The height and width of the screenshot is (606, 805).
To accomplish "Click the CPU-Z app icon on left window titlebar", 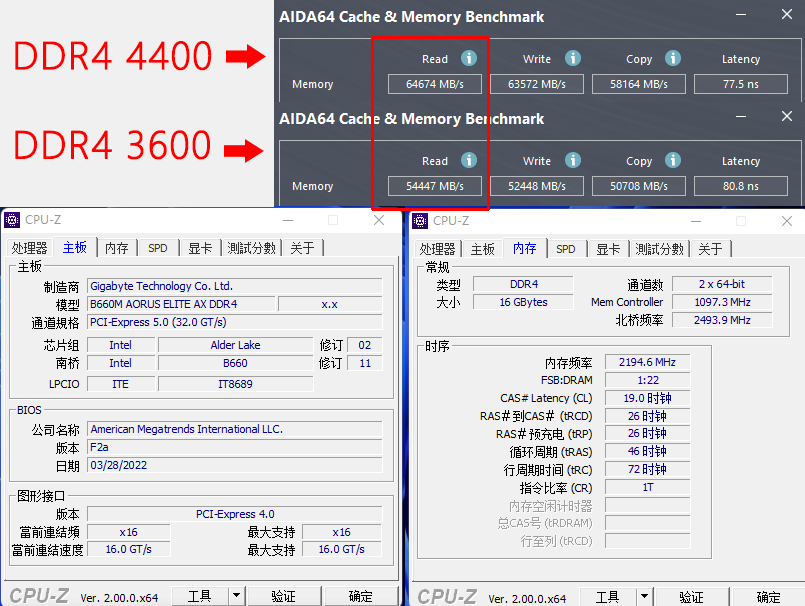I will point(12,219).
